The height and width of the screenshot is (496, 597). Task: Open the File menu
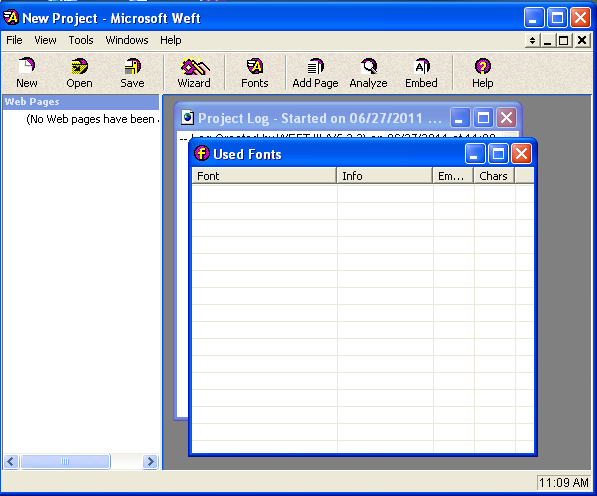(14, 40)
